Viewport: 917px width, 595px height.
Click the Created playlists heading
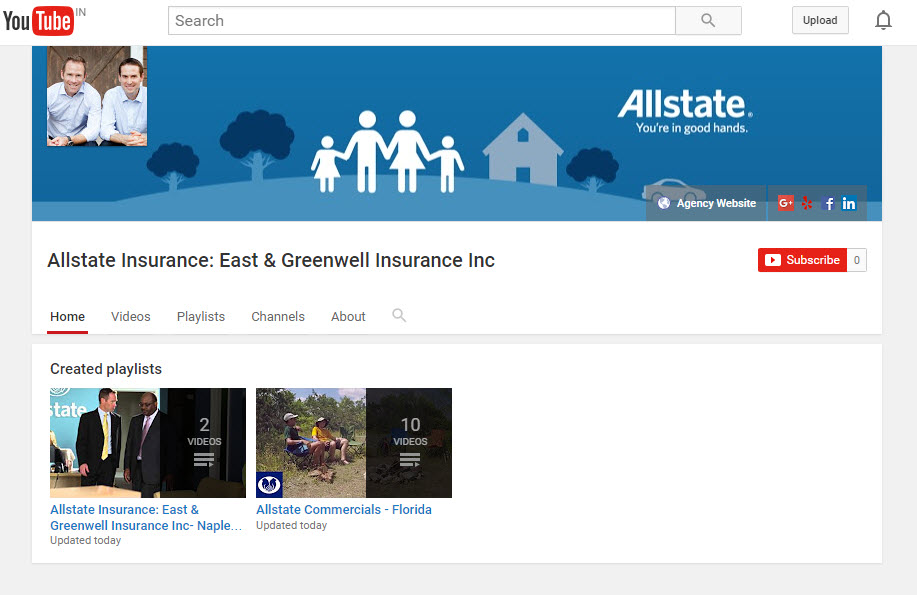(106, 369)
